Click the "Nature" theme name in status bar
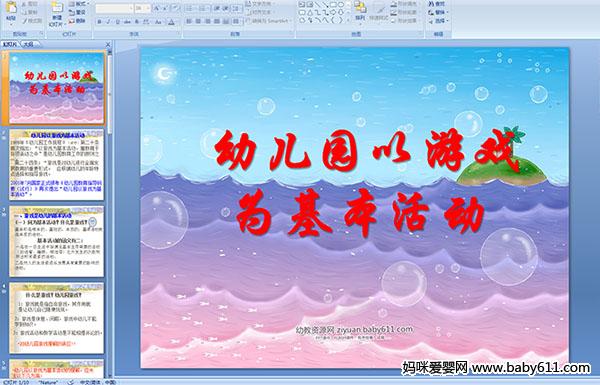 click(x=48, y=382)
